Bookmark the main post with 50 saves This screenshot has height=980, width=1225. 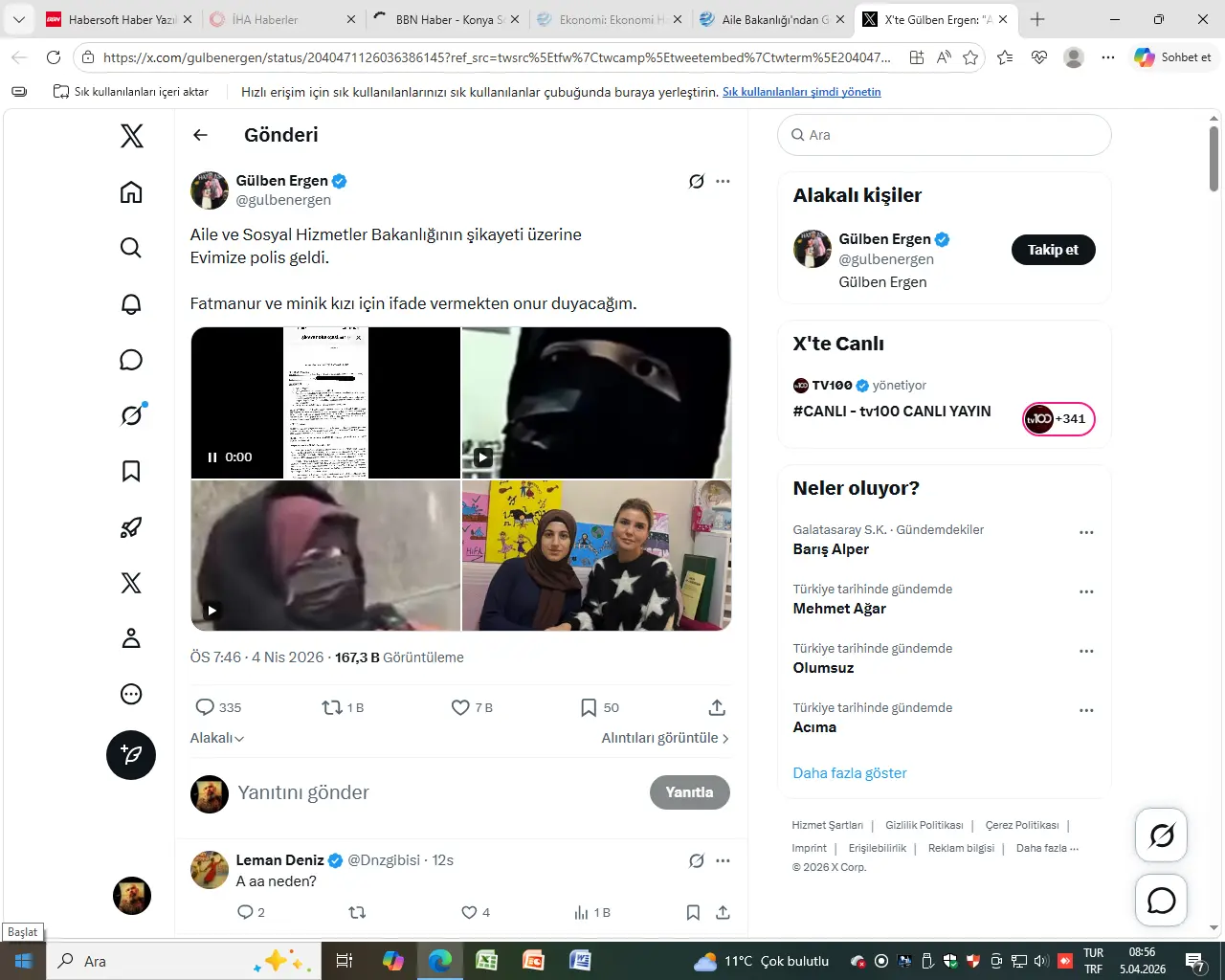(589, 707)
